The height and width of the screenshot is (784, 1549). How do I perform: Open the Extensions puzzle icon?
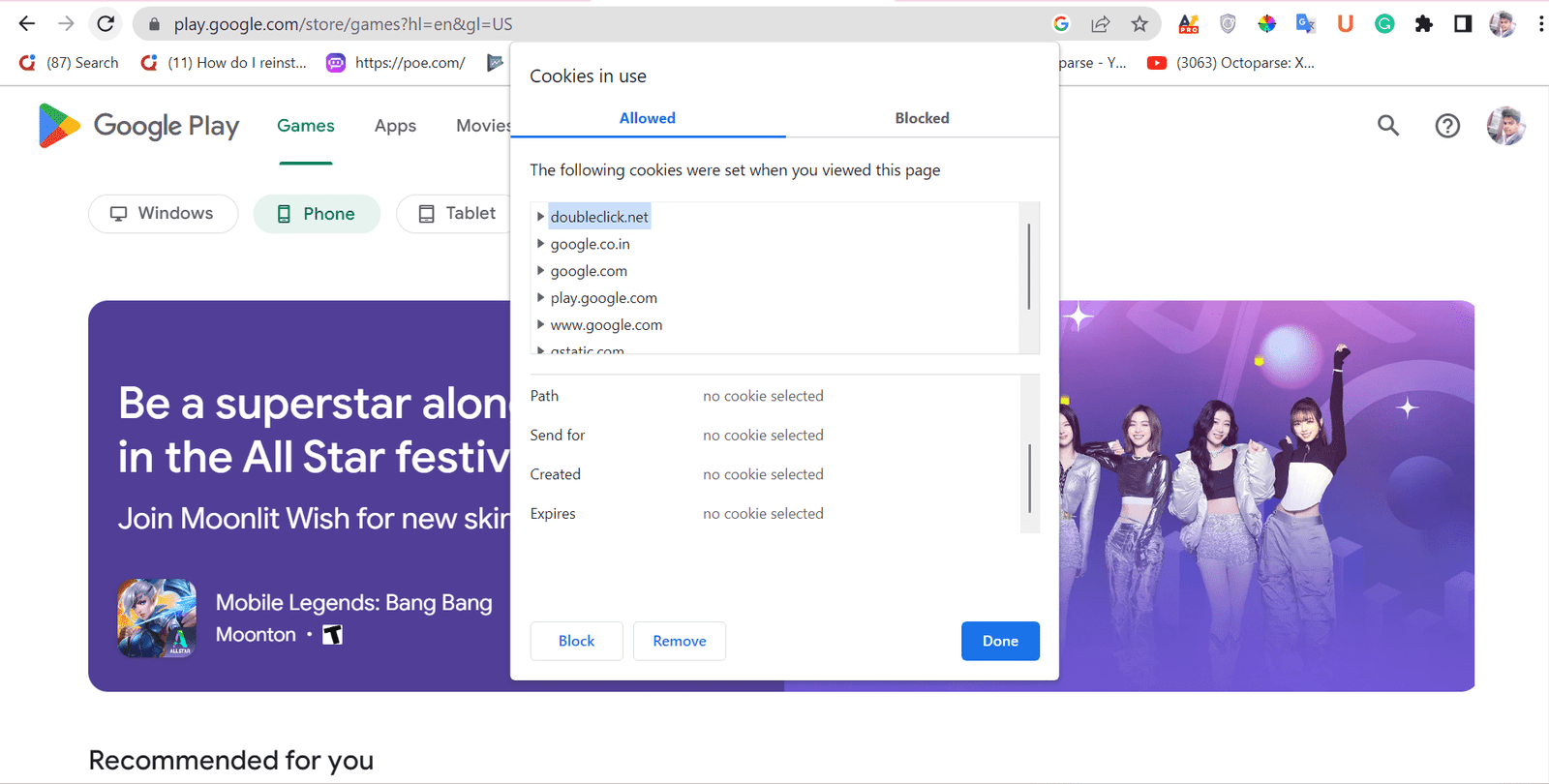[x=1423, y=24]
